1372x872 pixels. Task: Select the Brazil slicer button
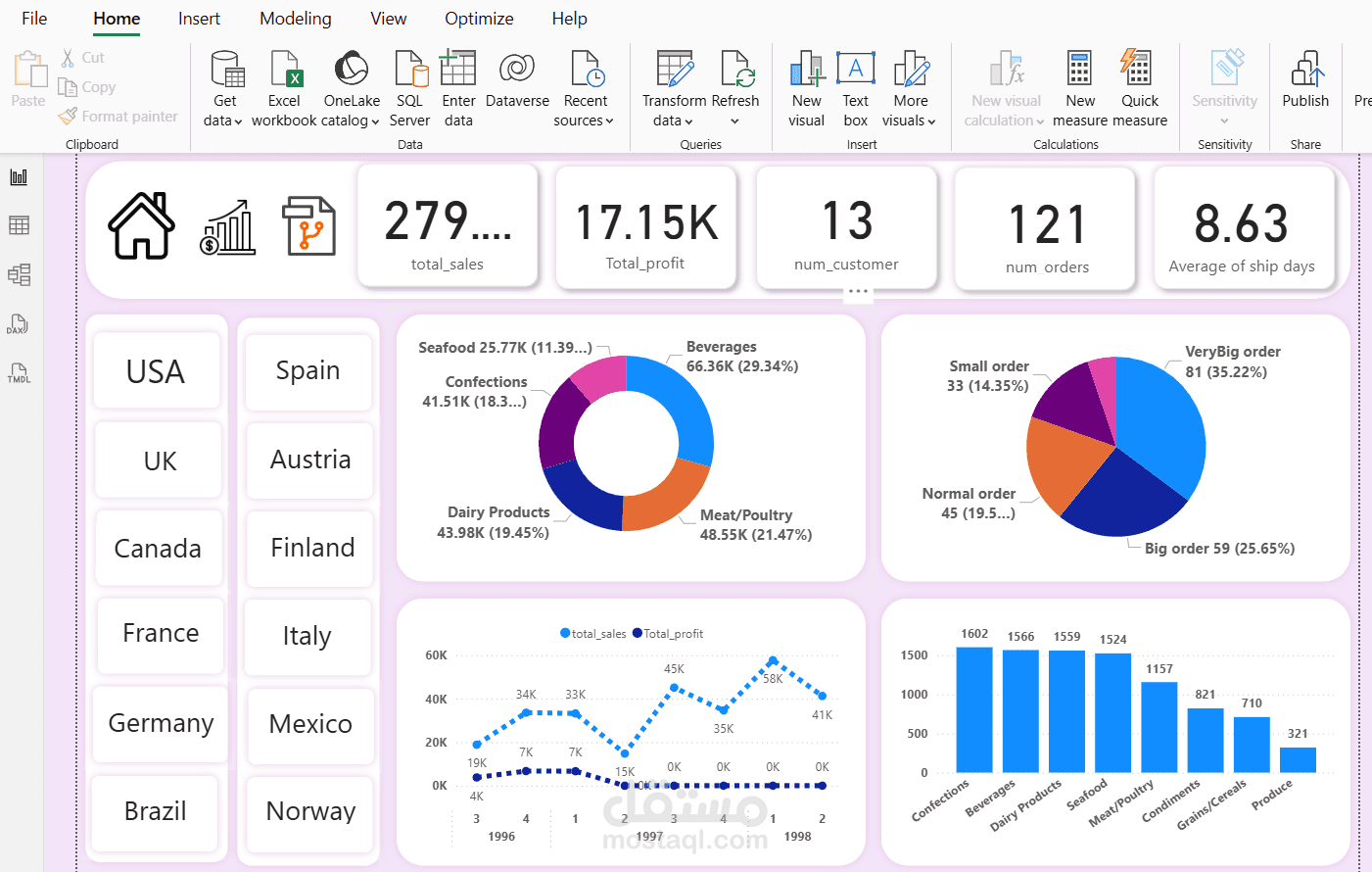[x=155, y=811]
